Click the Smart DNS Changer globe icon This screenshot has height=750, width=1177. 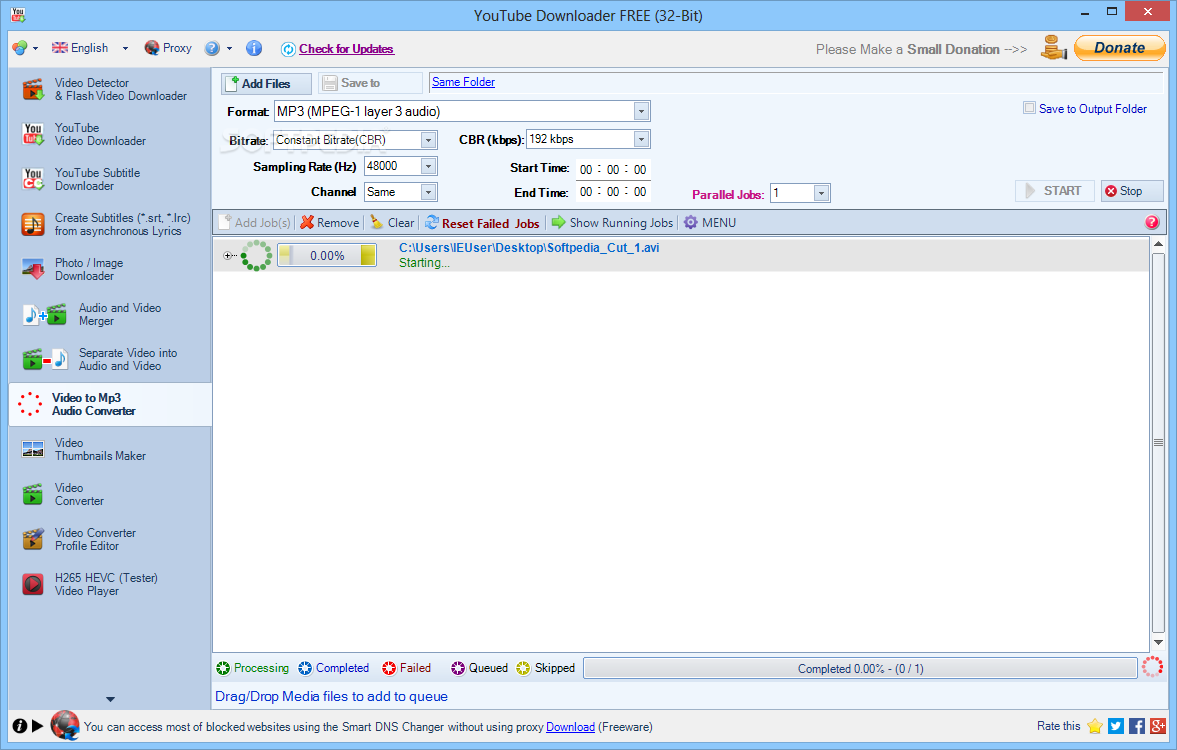click(x=65, y=725)
